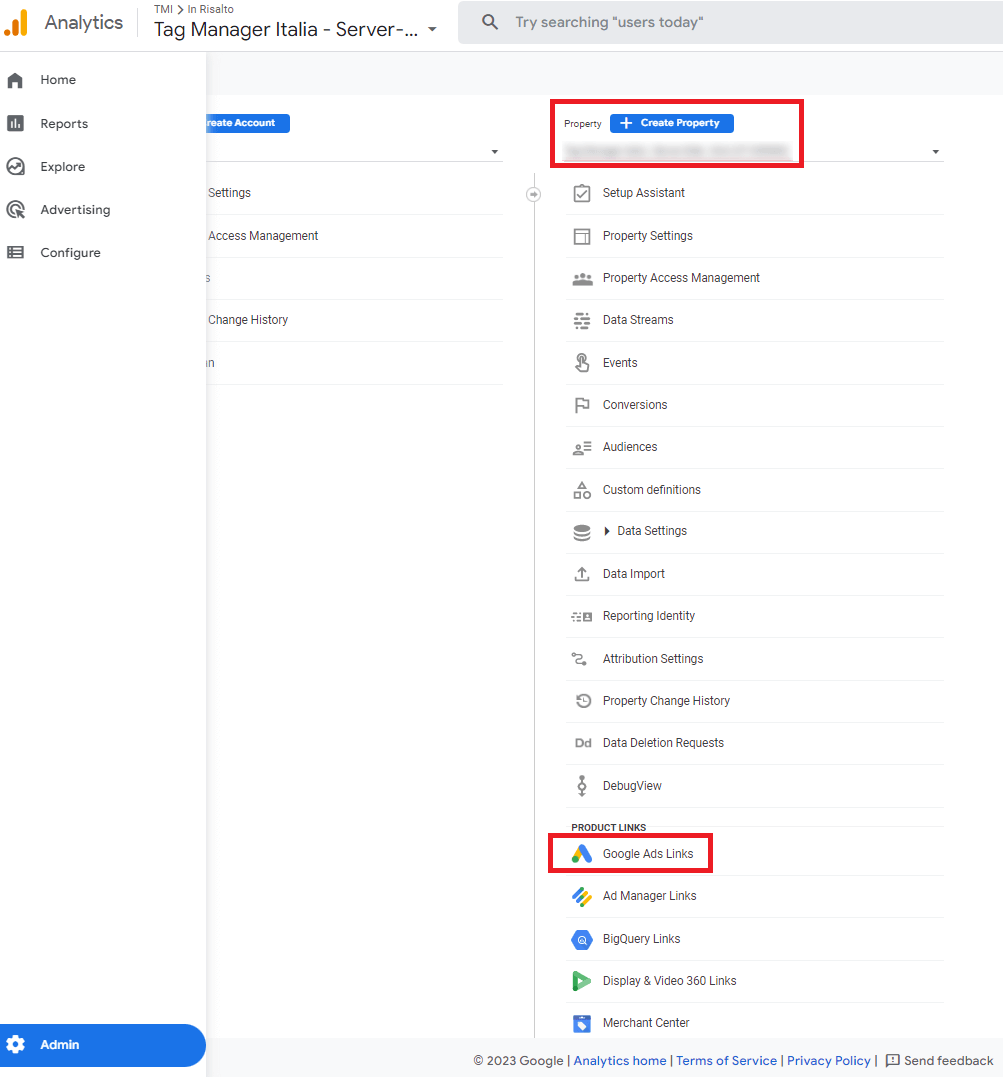Viewport: 1003px width, 1077px height.
Task: Select Admin in the sidebar
Action: [x=103, y=1045]
